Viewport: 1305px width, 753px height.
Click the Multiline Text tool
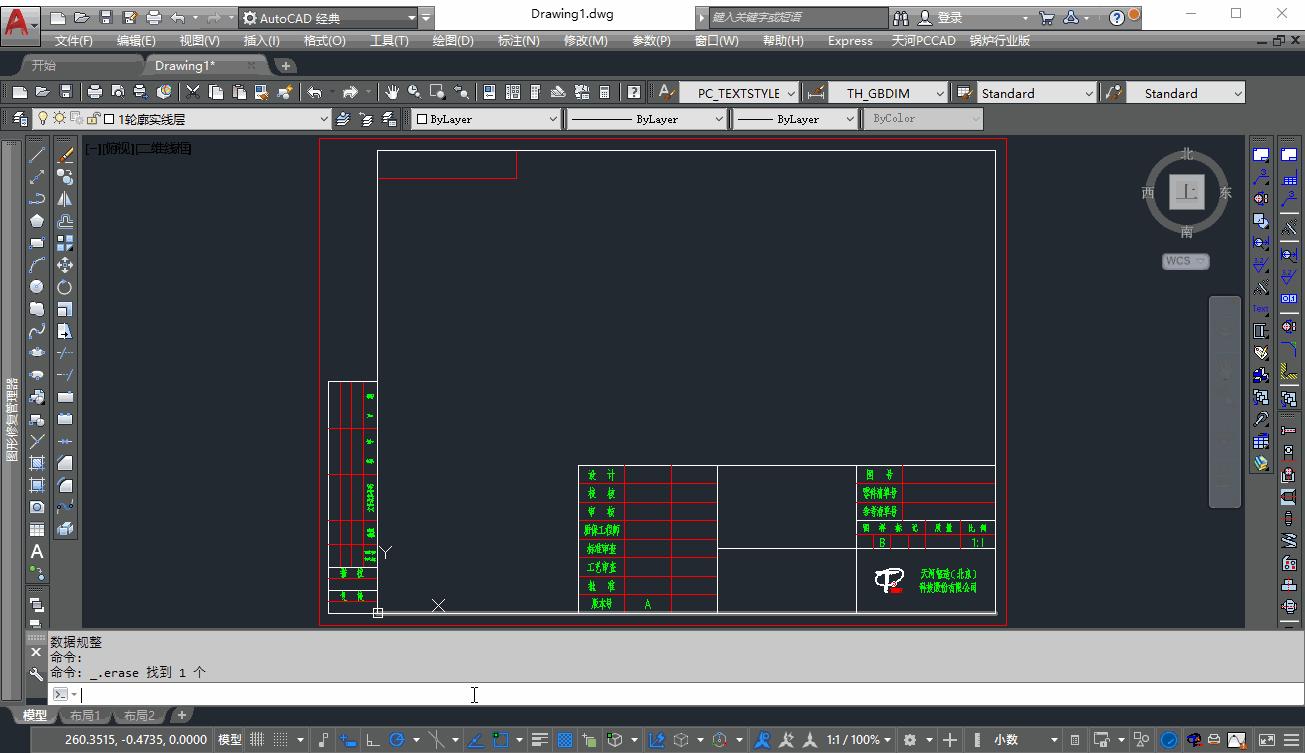tap(37, 551)
